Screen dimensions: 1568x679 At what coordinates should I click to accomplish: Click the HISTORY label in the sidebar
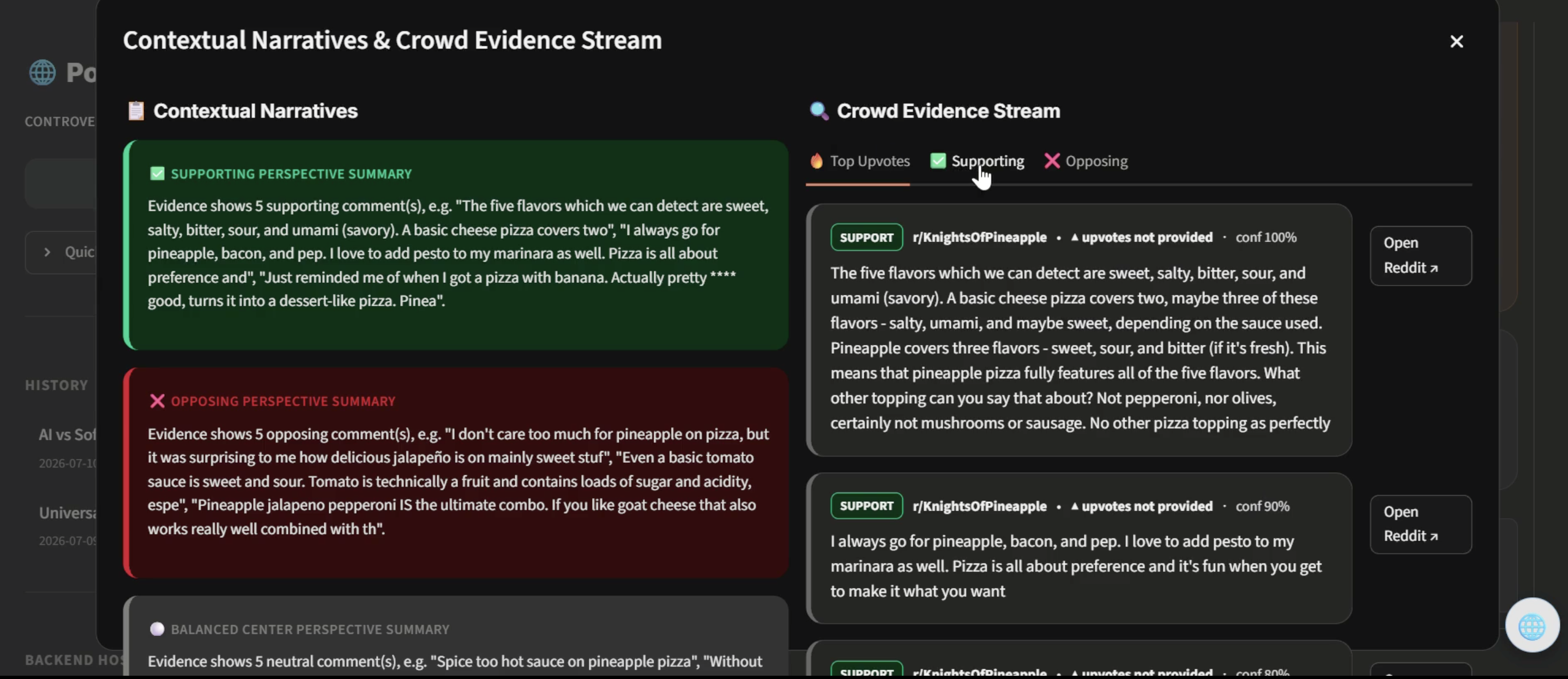(x=57, y=385)
